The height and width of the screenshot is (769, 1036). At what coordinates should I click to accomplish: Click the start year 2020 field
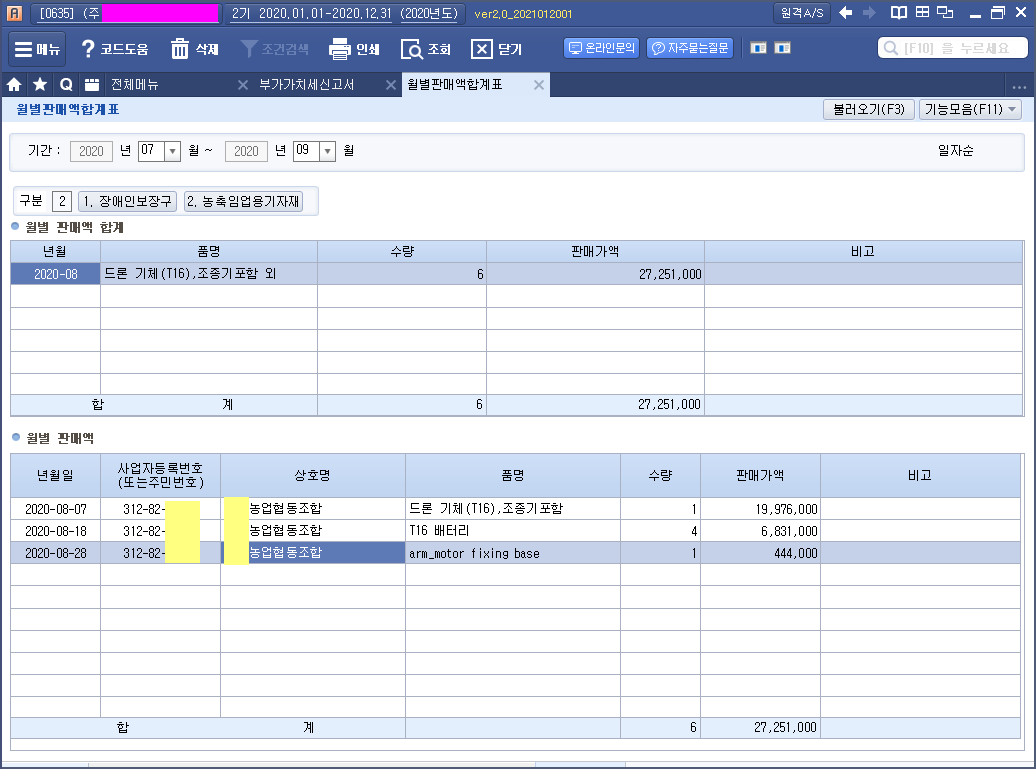click(x=91, y=151)
